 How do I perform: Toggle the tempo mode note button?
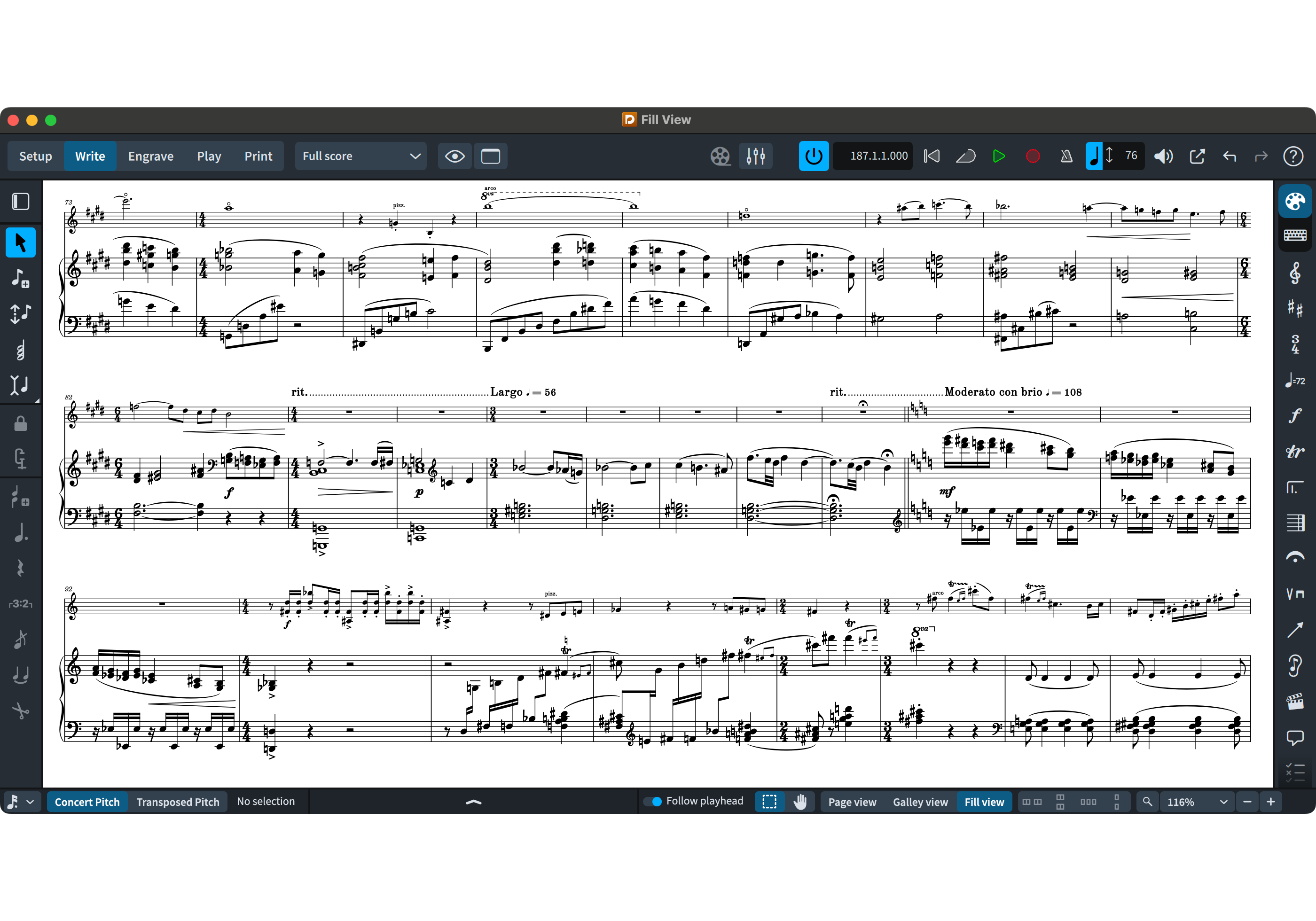pyautogui.click(x=1094, y=156)
